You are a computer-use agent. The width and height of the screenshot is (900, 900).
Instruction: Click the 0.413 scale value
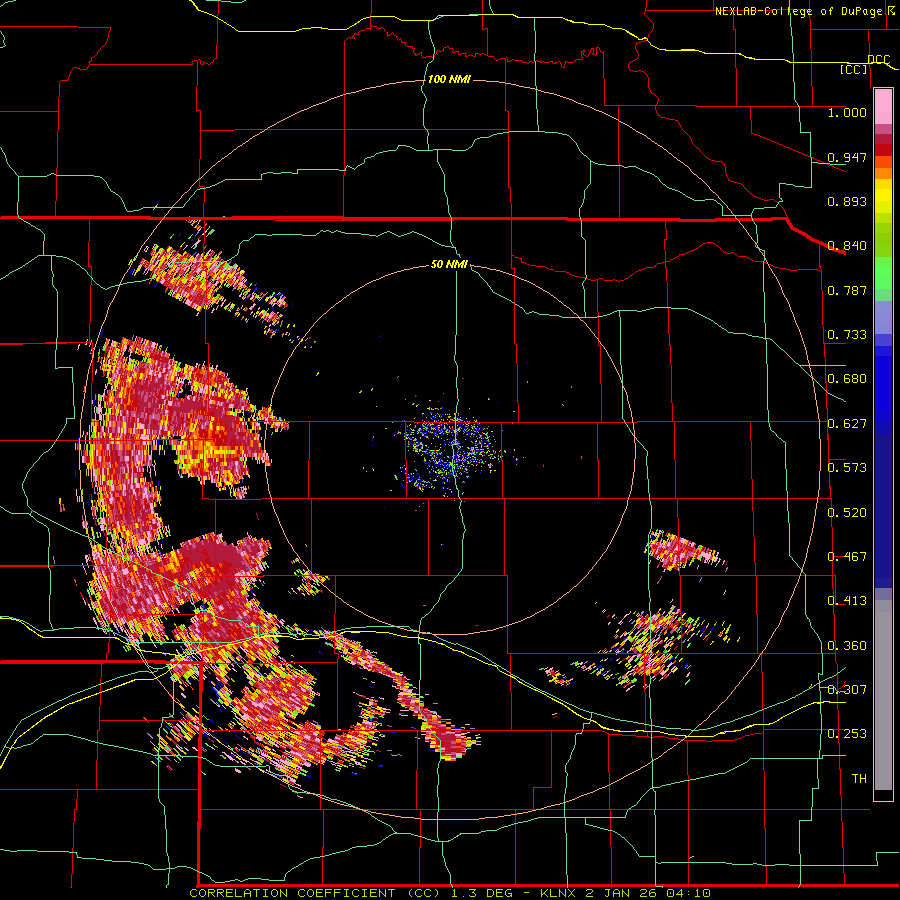coord(847,600)
